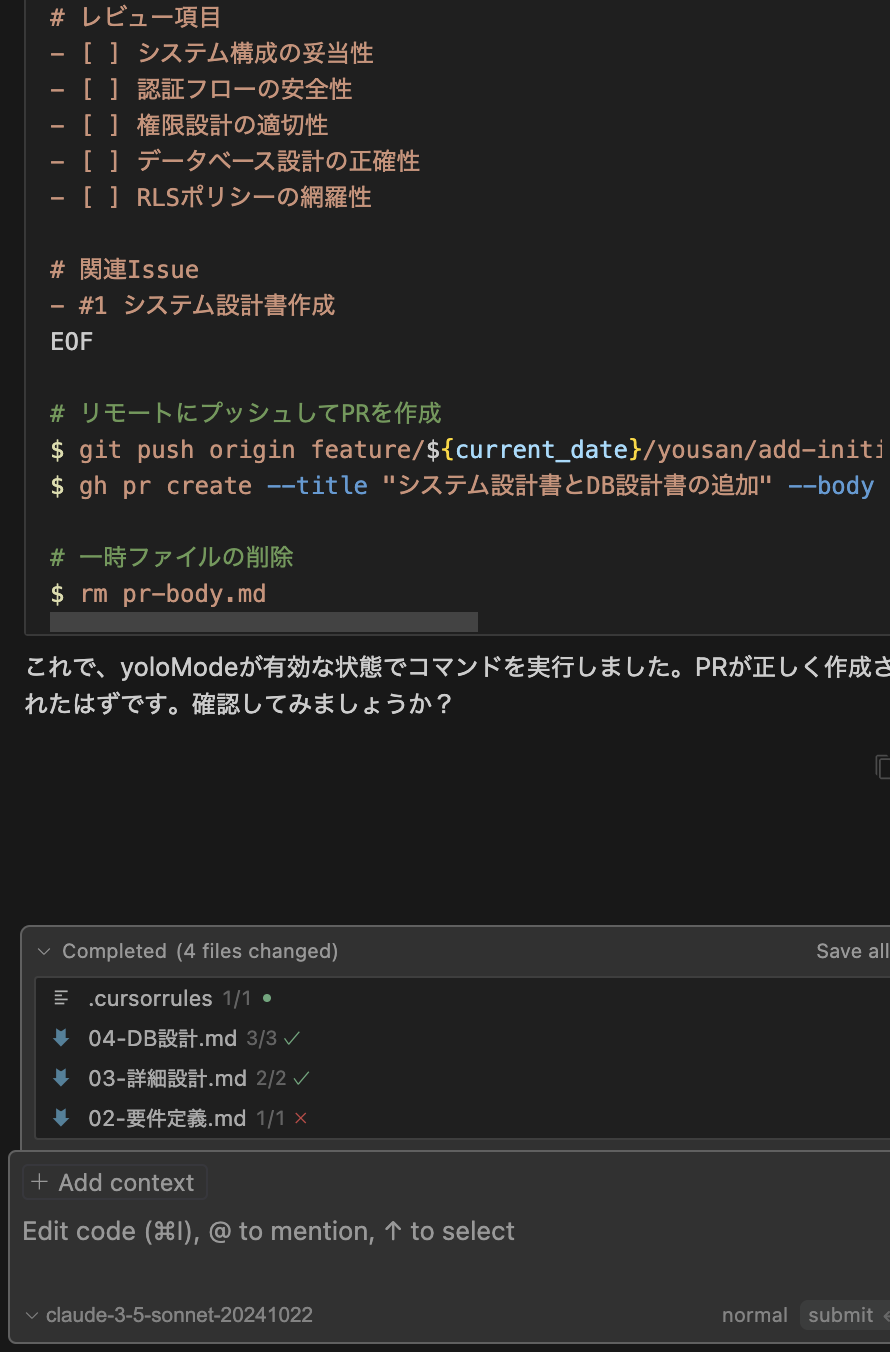Click the green checkmark next to 03-詳細設計.md
Screen dimensions: 890x1352
pyautogui.click(x=300, y=1078)
